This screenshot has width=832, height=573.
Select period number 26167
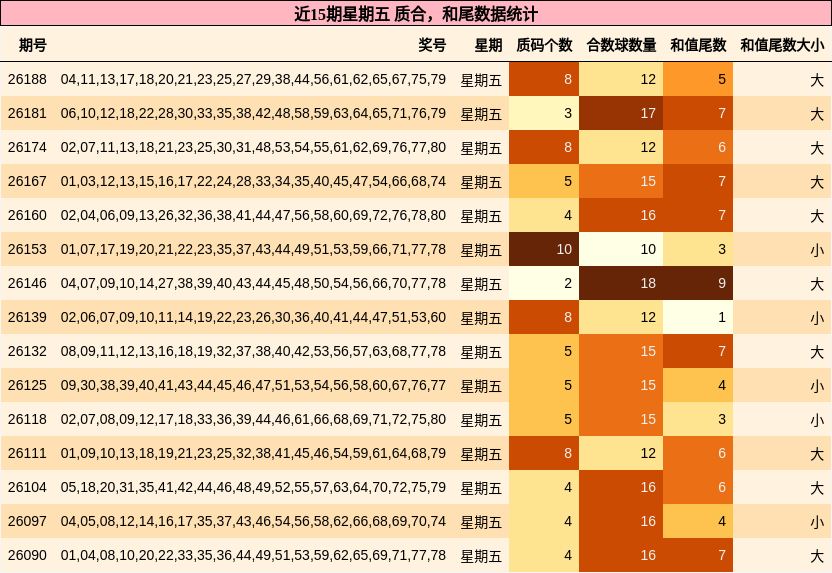pyautogui.click(x=27, y=181)
